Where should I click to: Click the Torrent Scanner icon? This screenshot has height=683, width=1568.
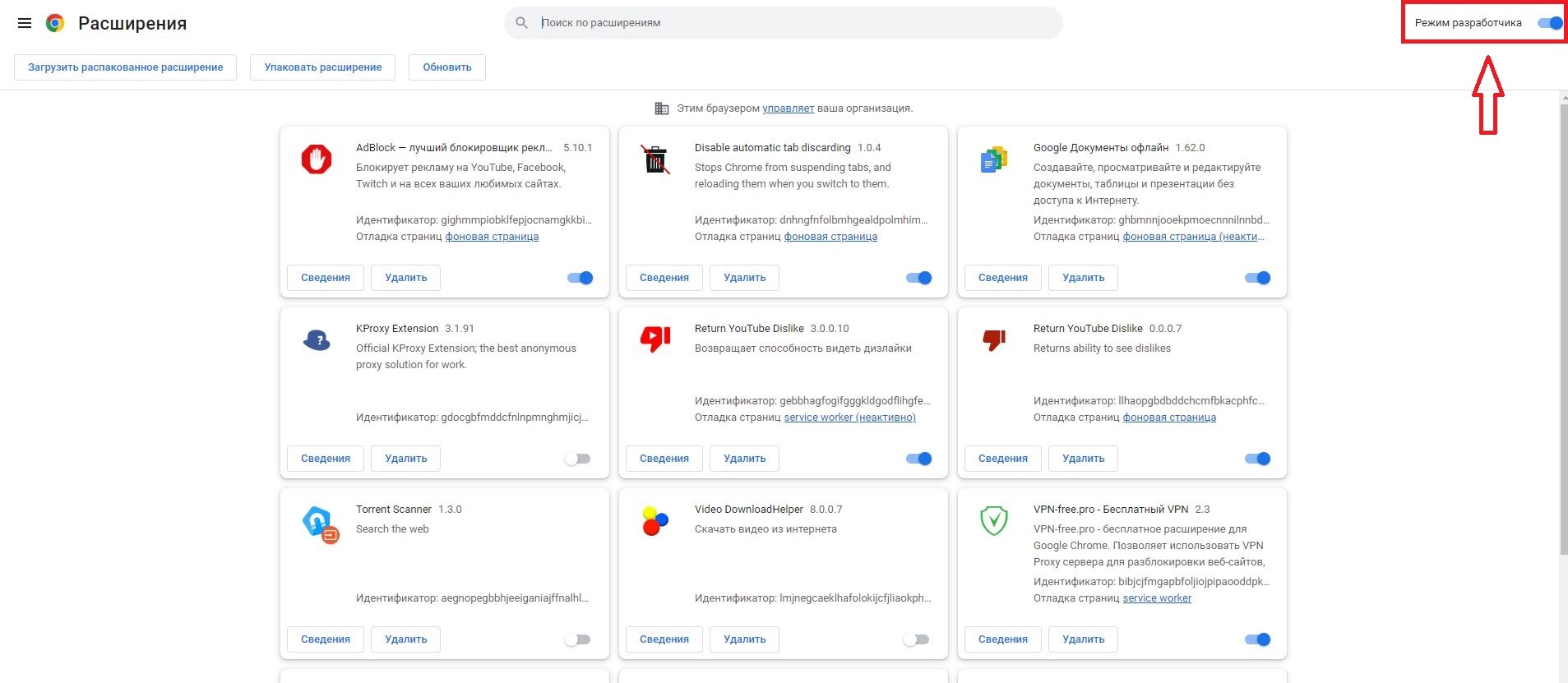pyautogui.click(x=320, y=524)
